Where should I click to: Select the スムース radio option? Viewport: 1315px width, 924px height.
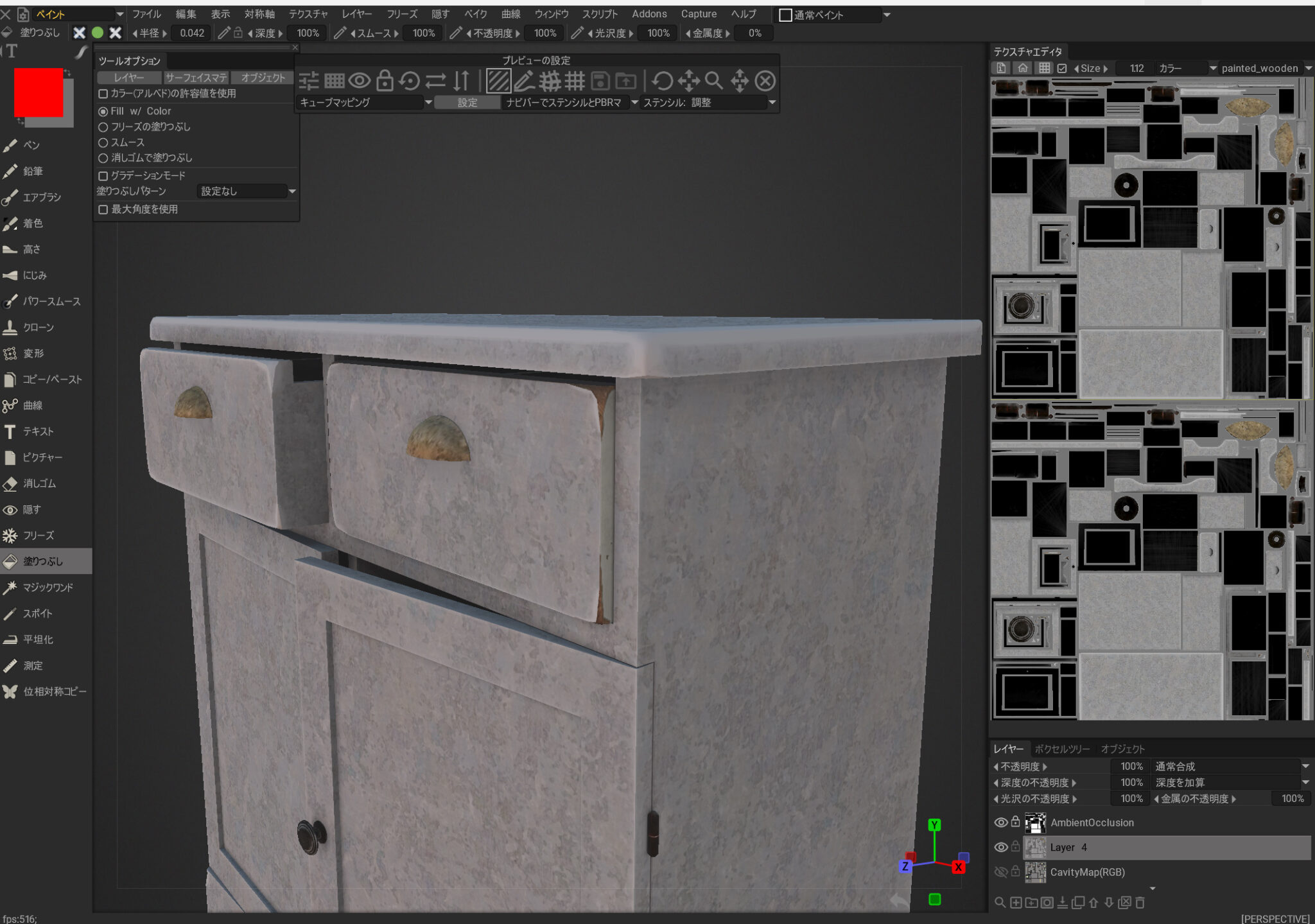pos(104,142)
